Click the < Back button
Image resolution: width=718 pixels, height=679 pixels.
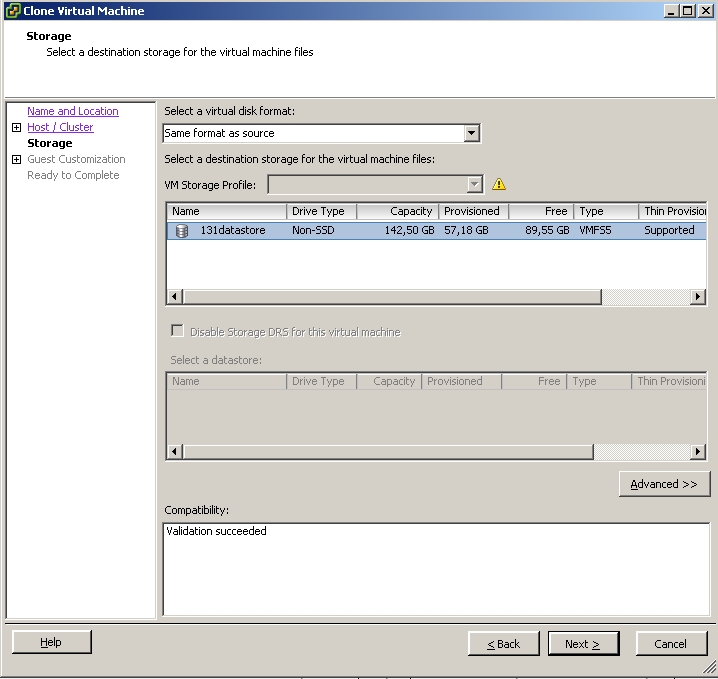(x=503, y=644)
